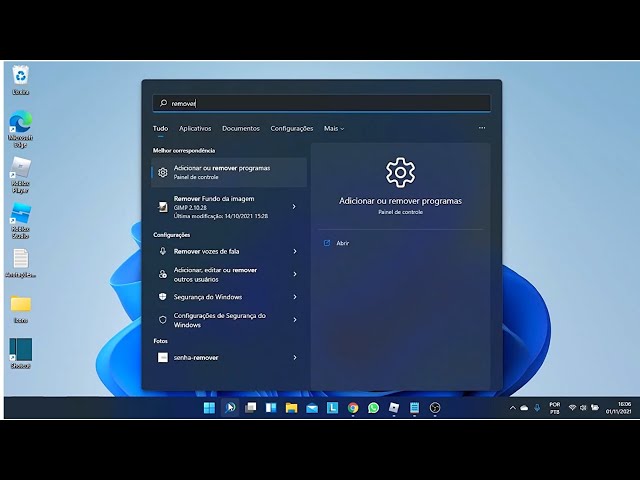Open the Widgets panel from the taskbar

click(271, 408)
